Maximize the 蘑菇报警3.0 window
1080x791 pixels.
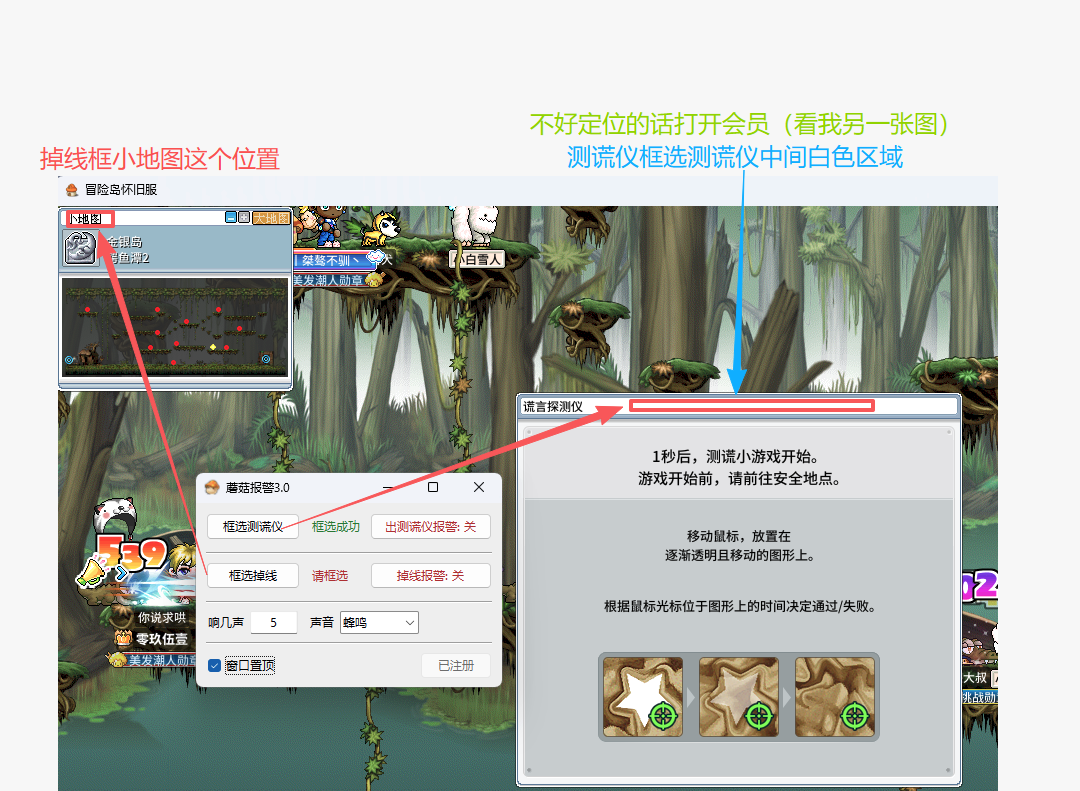433,487
